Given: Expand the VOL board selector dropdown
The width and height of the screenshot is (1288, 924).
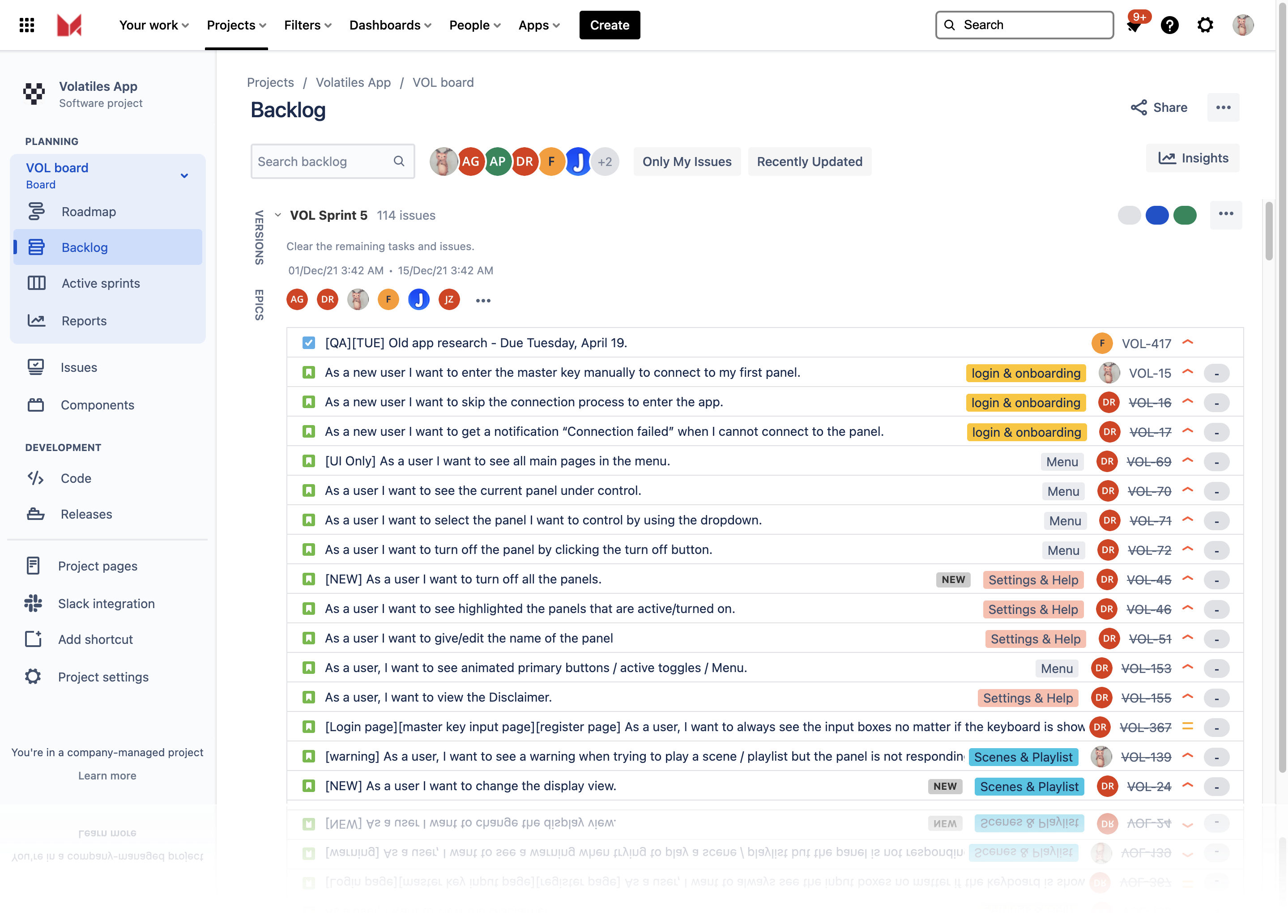Looking at the screenshot, I should [184, 175].
